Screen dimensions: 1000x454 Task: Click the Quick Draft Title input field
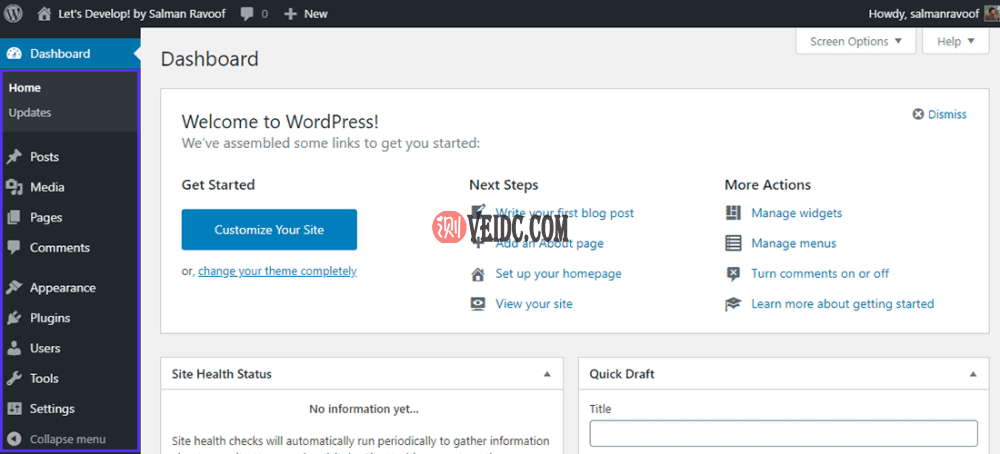pos(783,433)
